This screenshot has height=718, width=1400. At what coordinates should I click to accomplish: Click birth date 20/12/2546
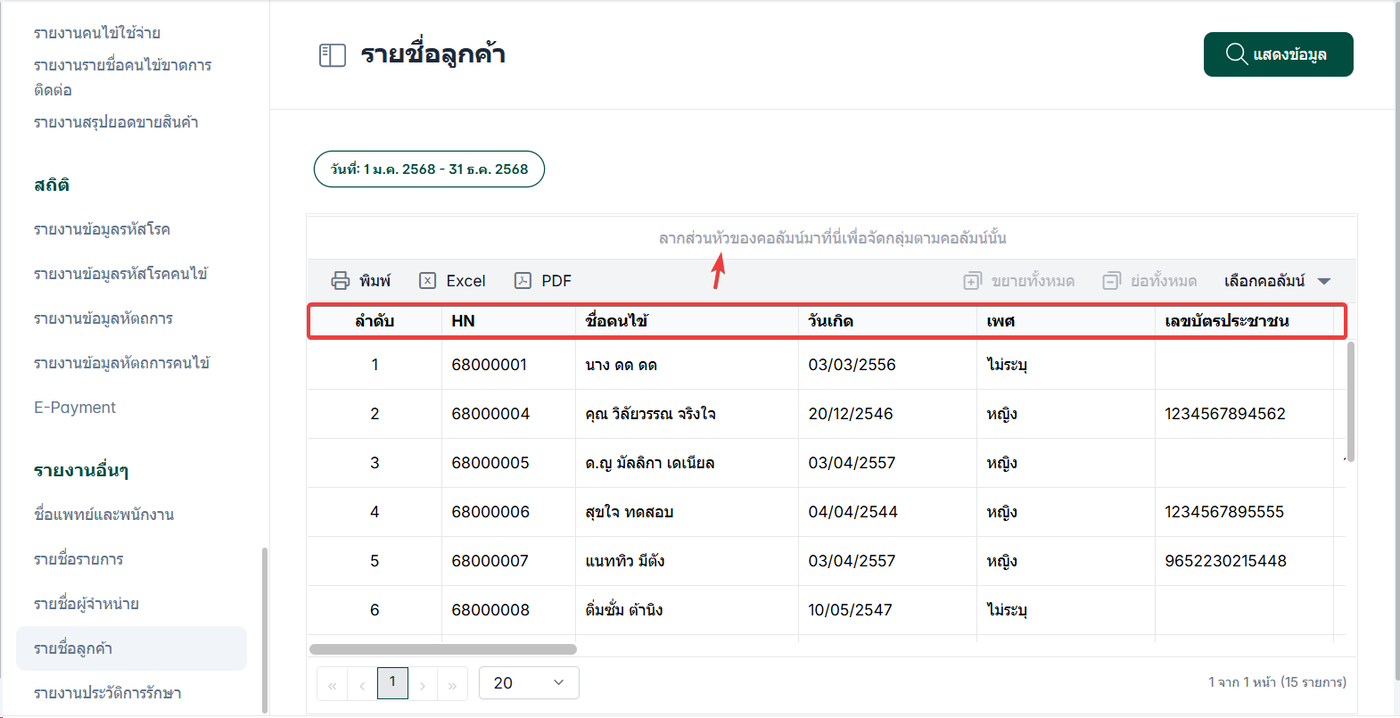851,413
